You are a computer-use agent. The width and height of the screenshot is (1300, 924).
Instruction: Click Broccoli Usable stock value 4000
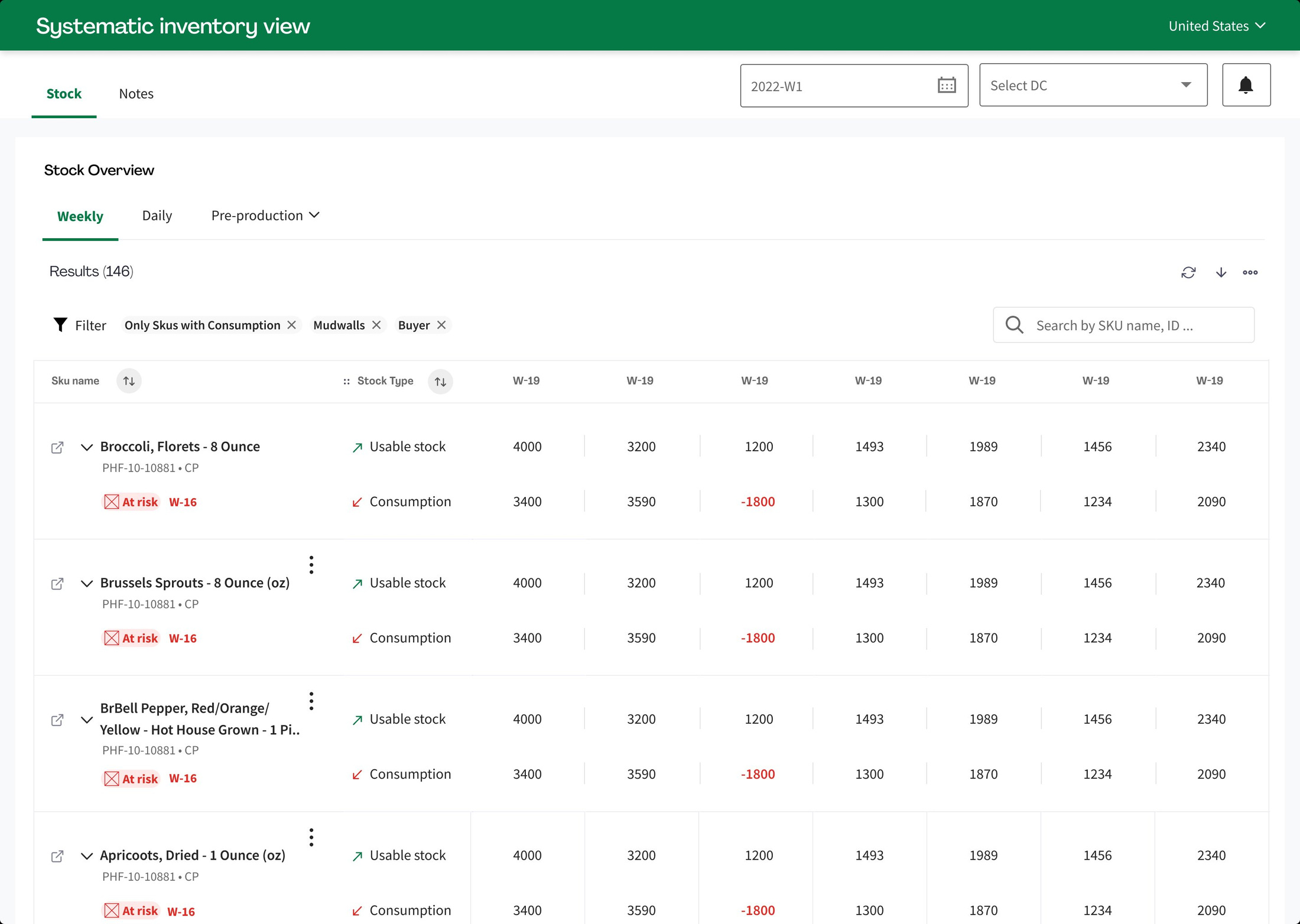pyautogui.click(x=527, y=447)
